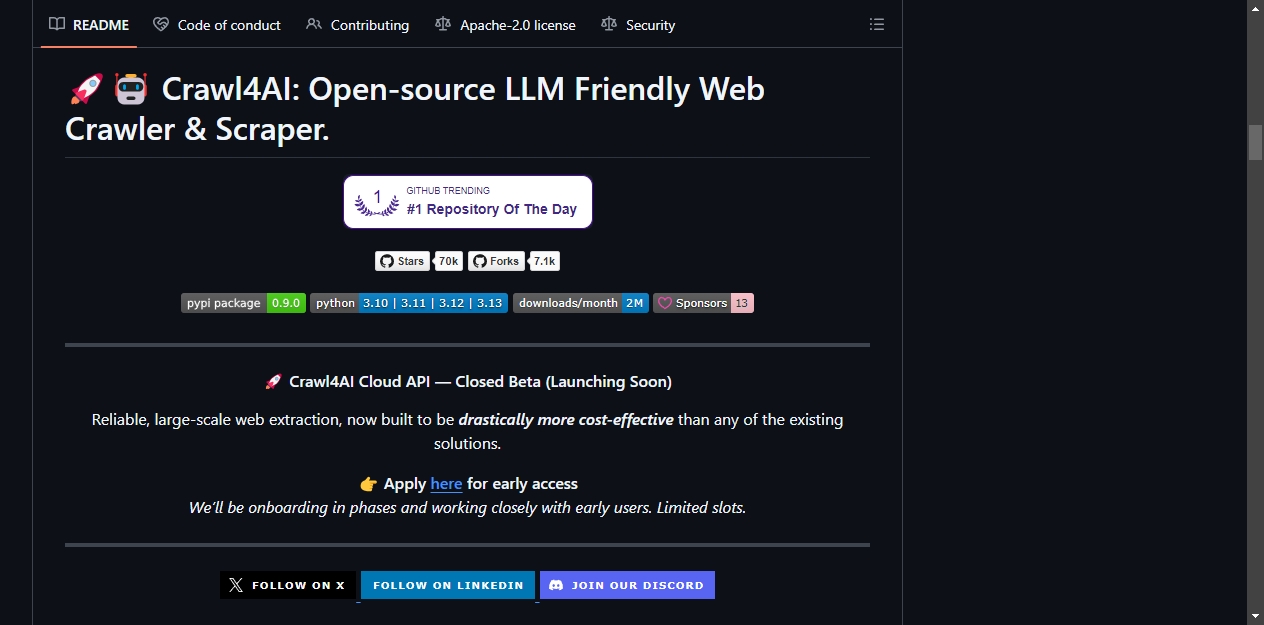
Task: Click the X logo icon
Action: pyautogui.click(x=236, y=585)
